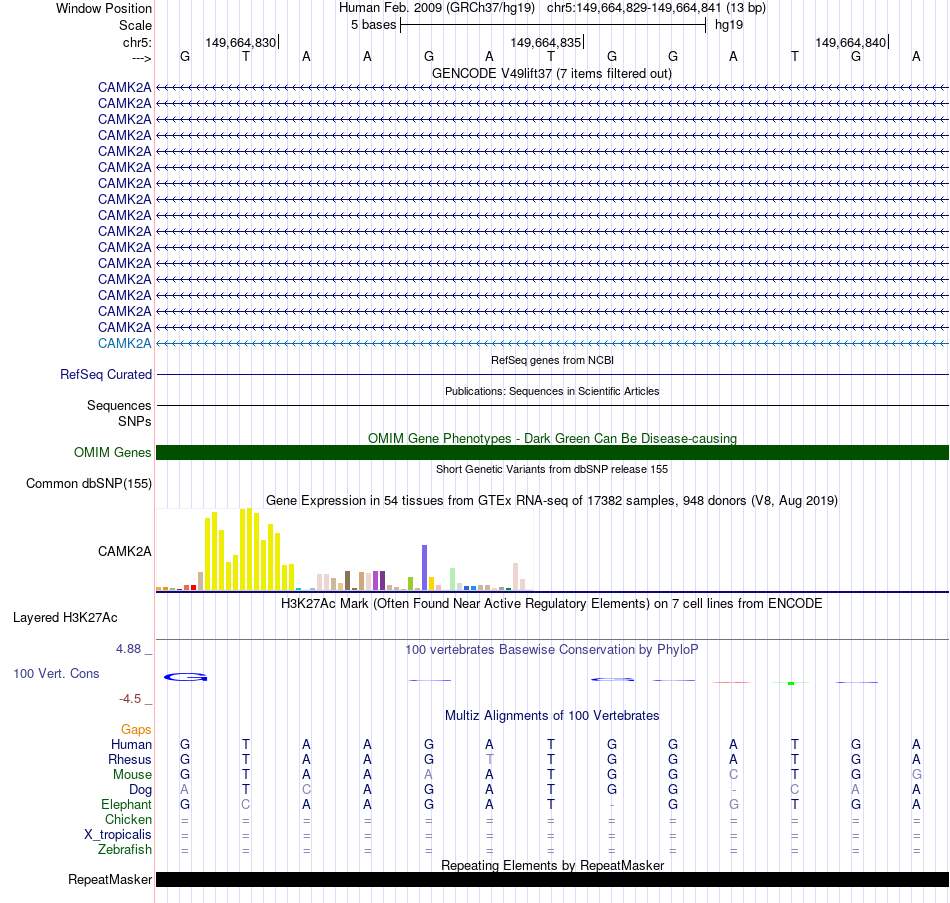Viewport: 950px width, 903px height.
Task: Click the 5 bases scale bar
Action: 553,25
